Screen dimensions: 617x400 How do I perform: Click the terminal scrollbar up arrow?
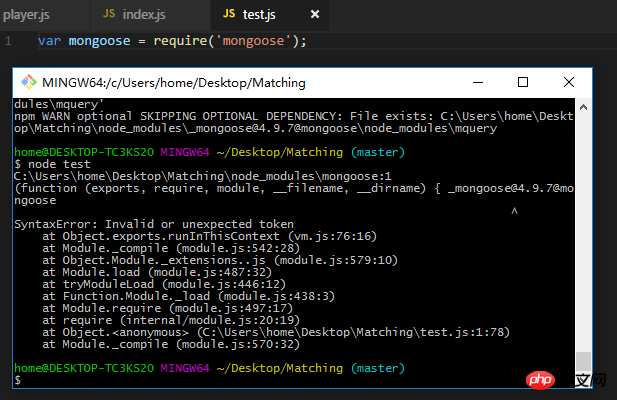click(x=584, y=107)
